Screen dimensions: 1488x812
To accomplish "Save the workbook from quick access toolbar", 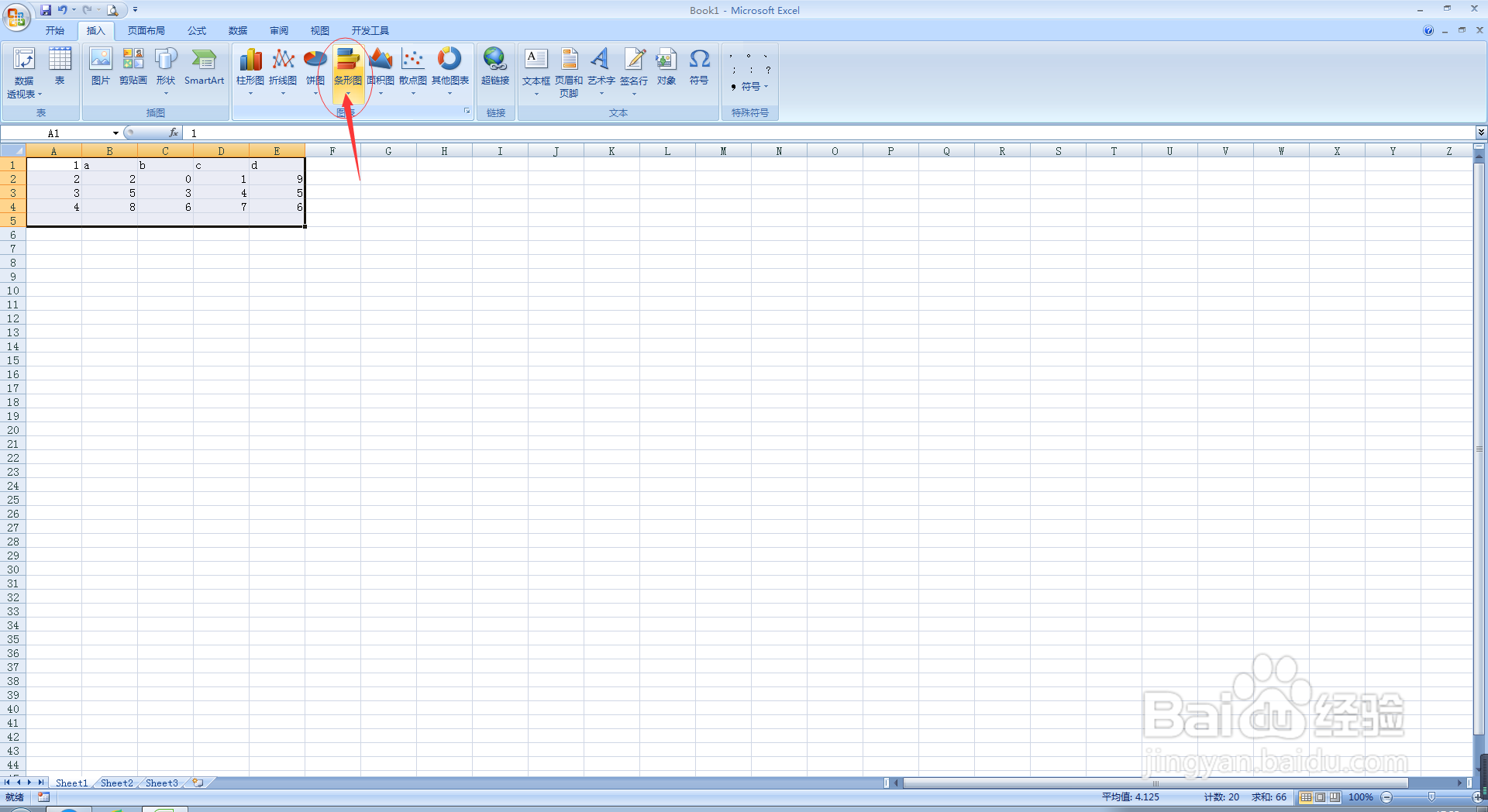I will coord(46,10).
